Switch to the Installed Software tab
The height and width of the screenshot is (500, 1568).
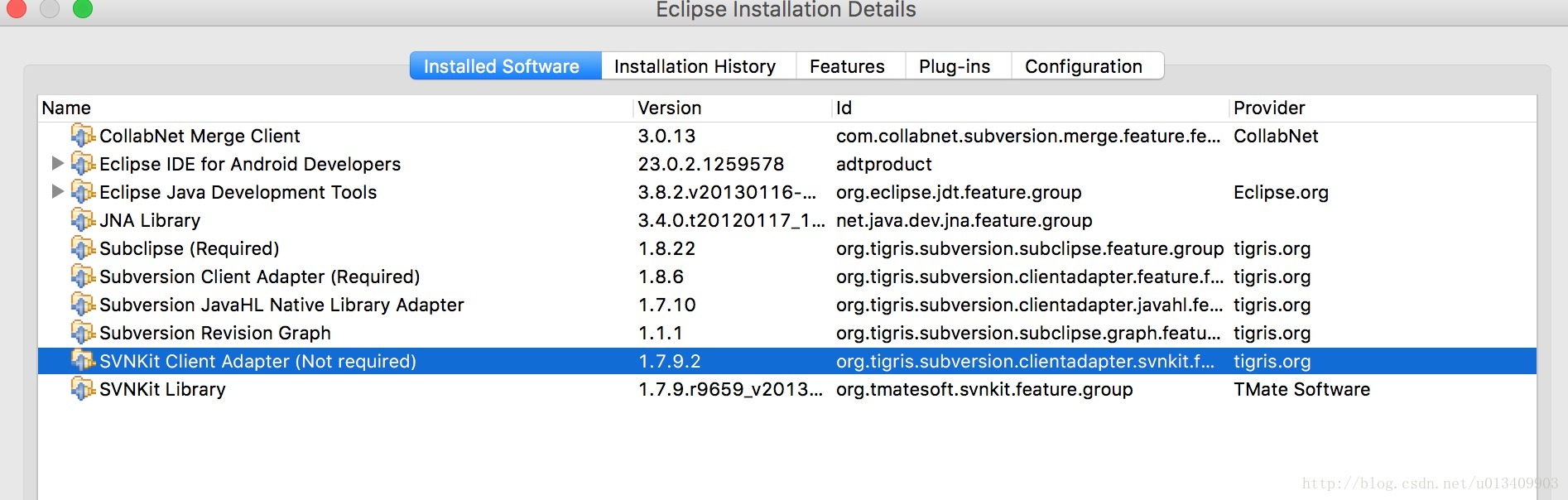click(505, 66)
